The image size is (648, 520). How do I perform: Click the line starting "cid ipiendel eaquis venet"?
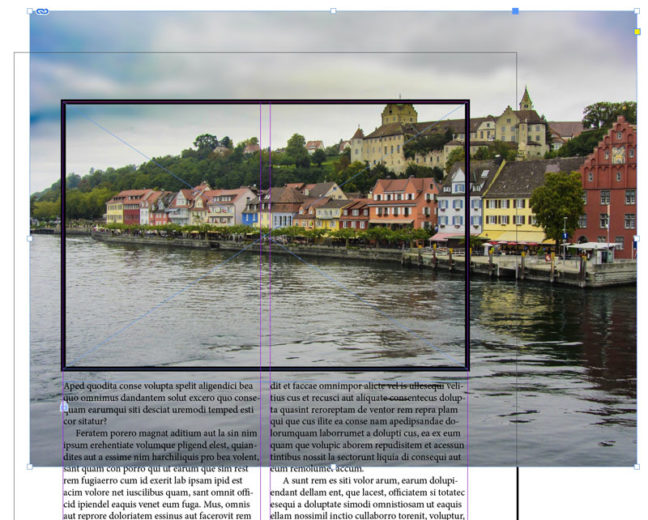(x=157, y=504)
